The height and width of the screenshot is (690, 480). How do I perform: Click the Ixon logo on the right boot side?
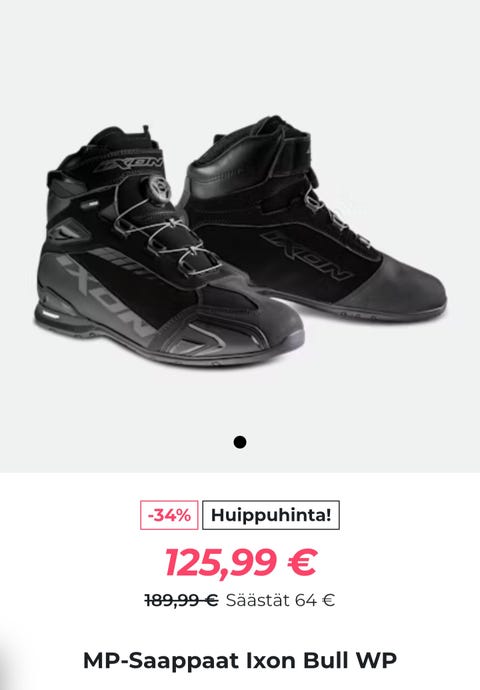coord(306,255)
